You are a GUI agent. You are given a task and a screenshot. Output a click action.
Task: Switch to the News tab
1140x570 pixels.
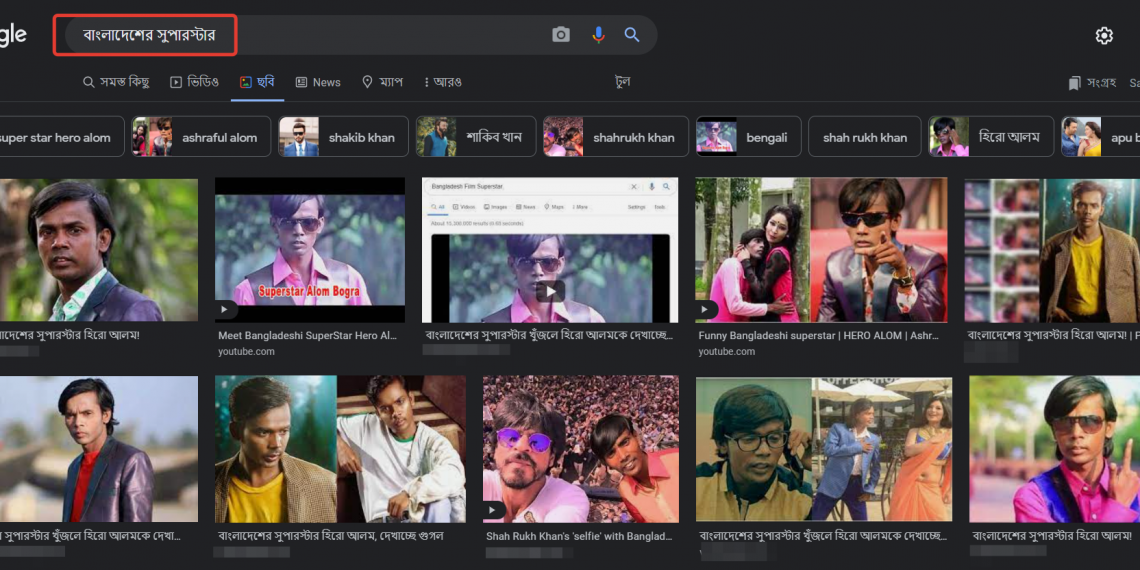318,82
